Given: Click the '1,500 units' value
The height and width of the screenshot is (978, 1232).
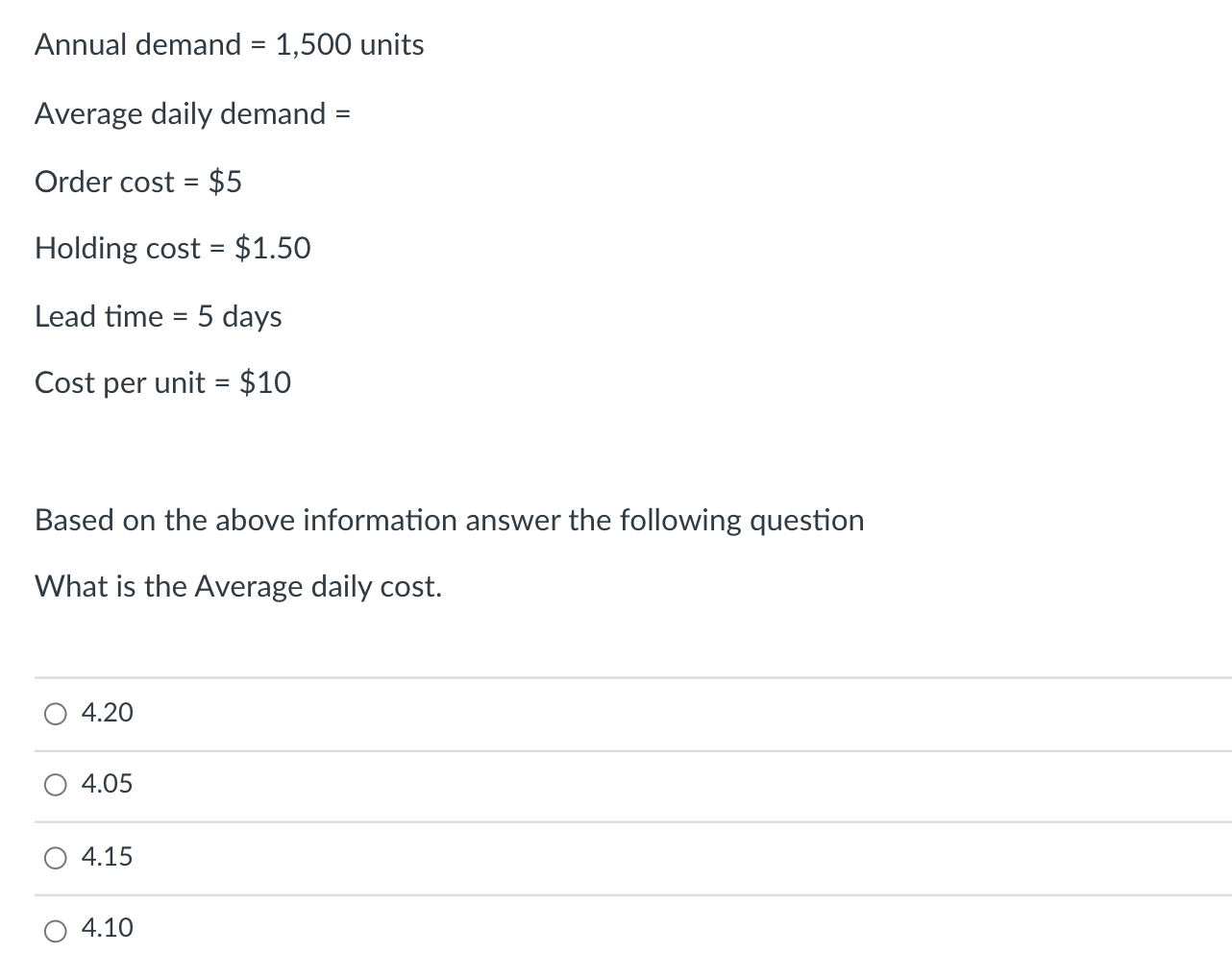Looking at the screenshot, I should pyautogui.click(x=350, y=45).
